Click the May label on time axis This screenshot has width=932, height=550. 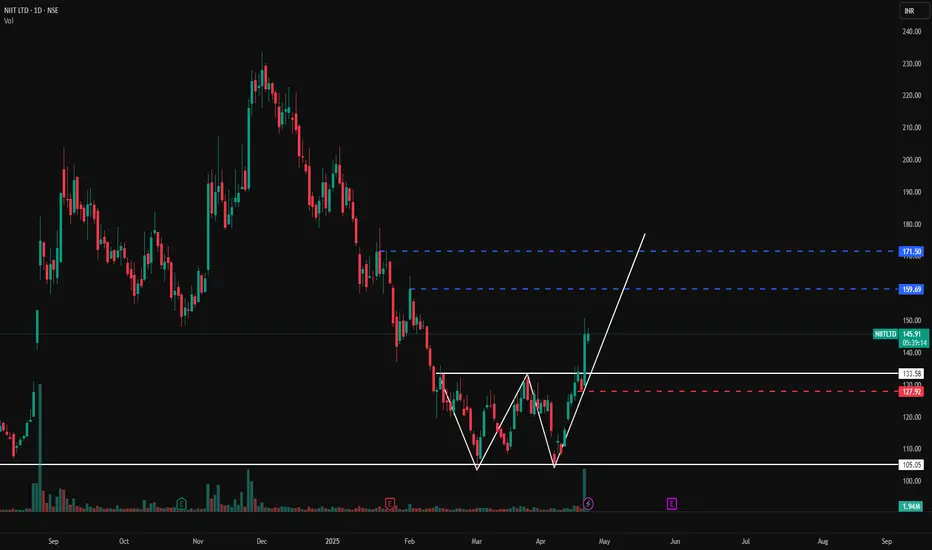point(604,541)
